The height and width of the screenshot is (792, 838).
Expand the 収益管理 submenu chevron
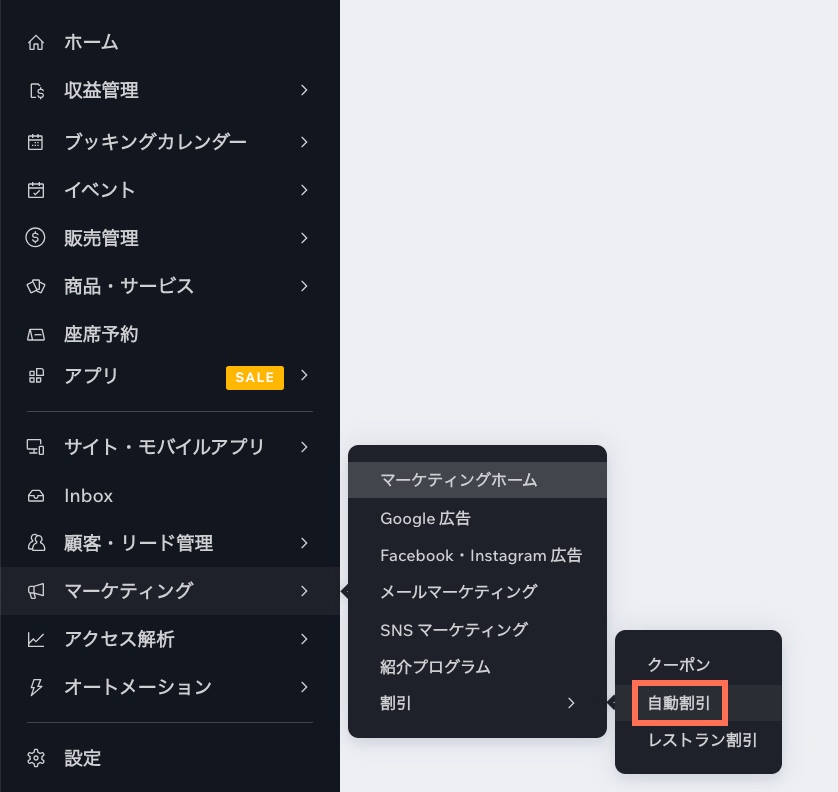304,91
